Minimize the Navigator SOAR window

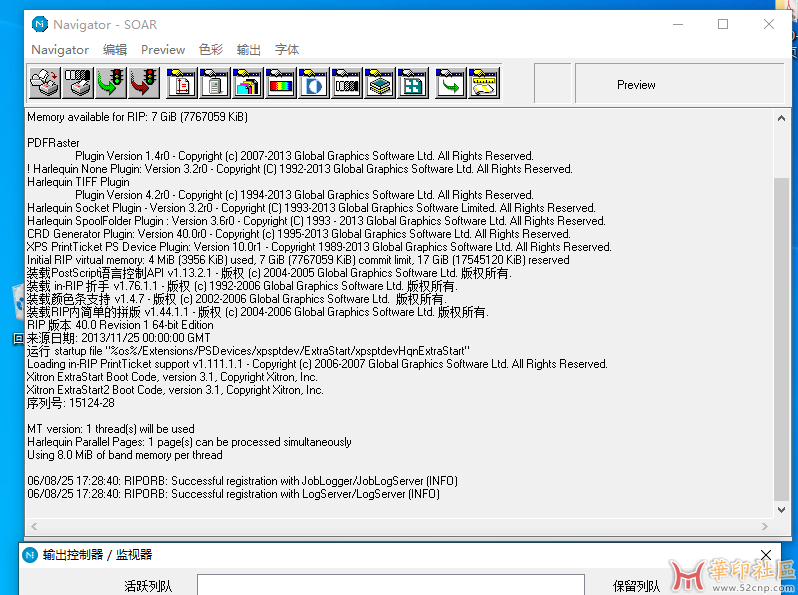pyautogui.click(x=678, y=24)
